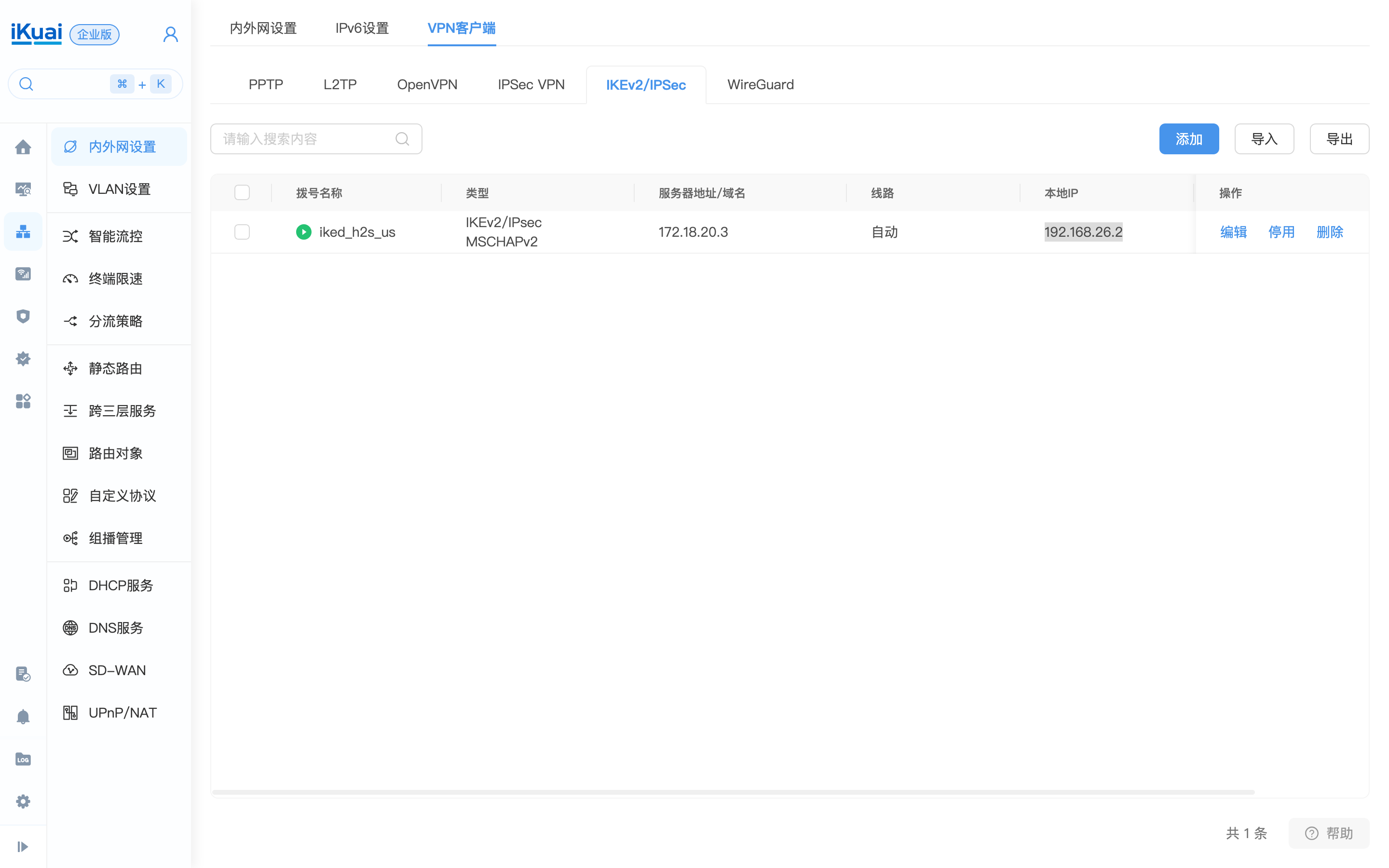The image size is (1389, 868).
Task: Click the 编辑 link for iked_h2s_us
Action: (x=1233, y=232)
